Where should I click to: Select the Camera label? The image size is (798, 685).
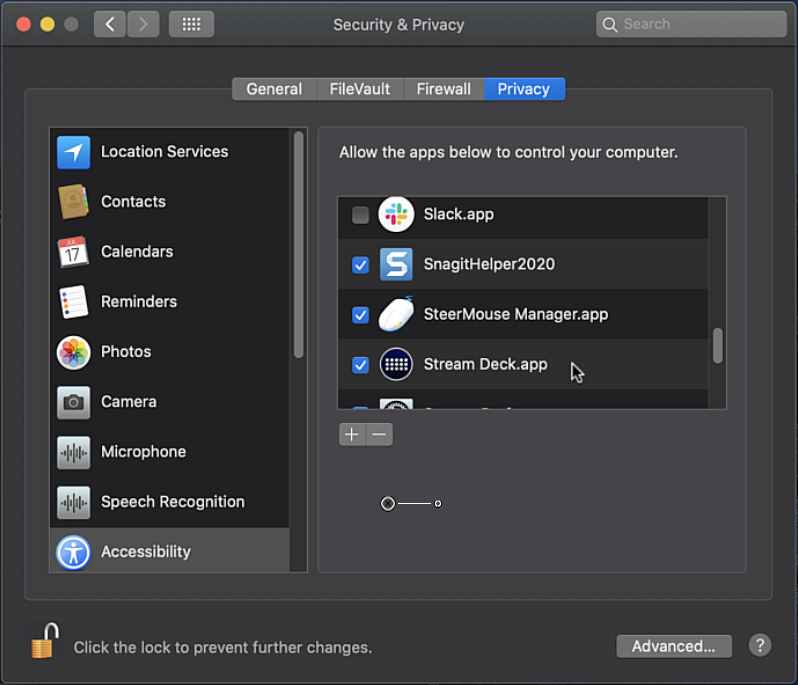(129, 402)
